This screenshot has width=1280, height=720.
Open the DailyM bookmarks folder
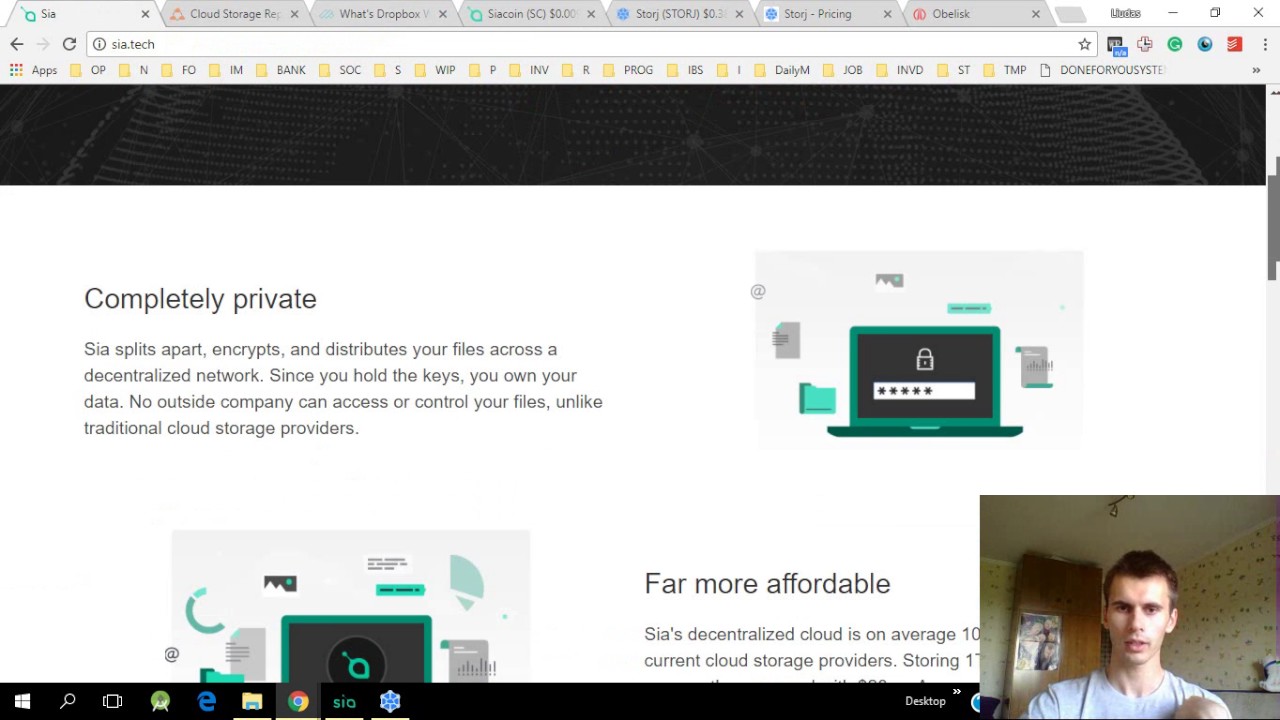[x=782, y=70]
